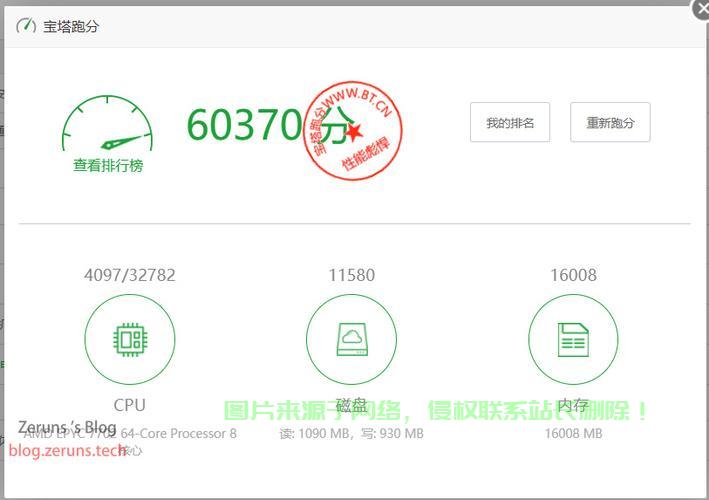Click the 我的排名 button

(510, 123)
